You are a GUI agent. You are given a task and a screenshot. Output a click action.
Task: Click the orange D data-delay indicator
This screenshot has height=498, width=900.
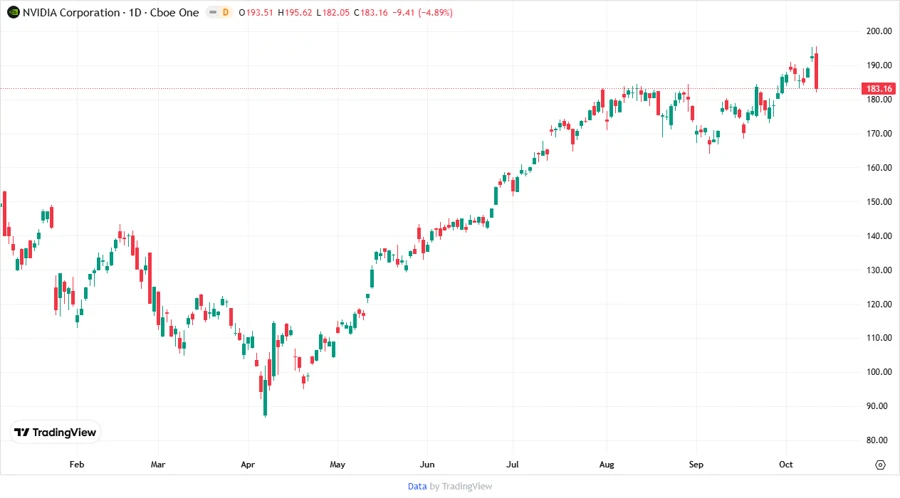click(226, 13)
